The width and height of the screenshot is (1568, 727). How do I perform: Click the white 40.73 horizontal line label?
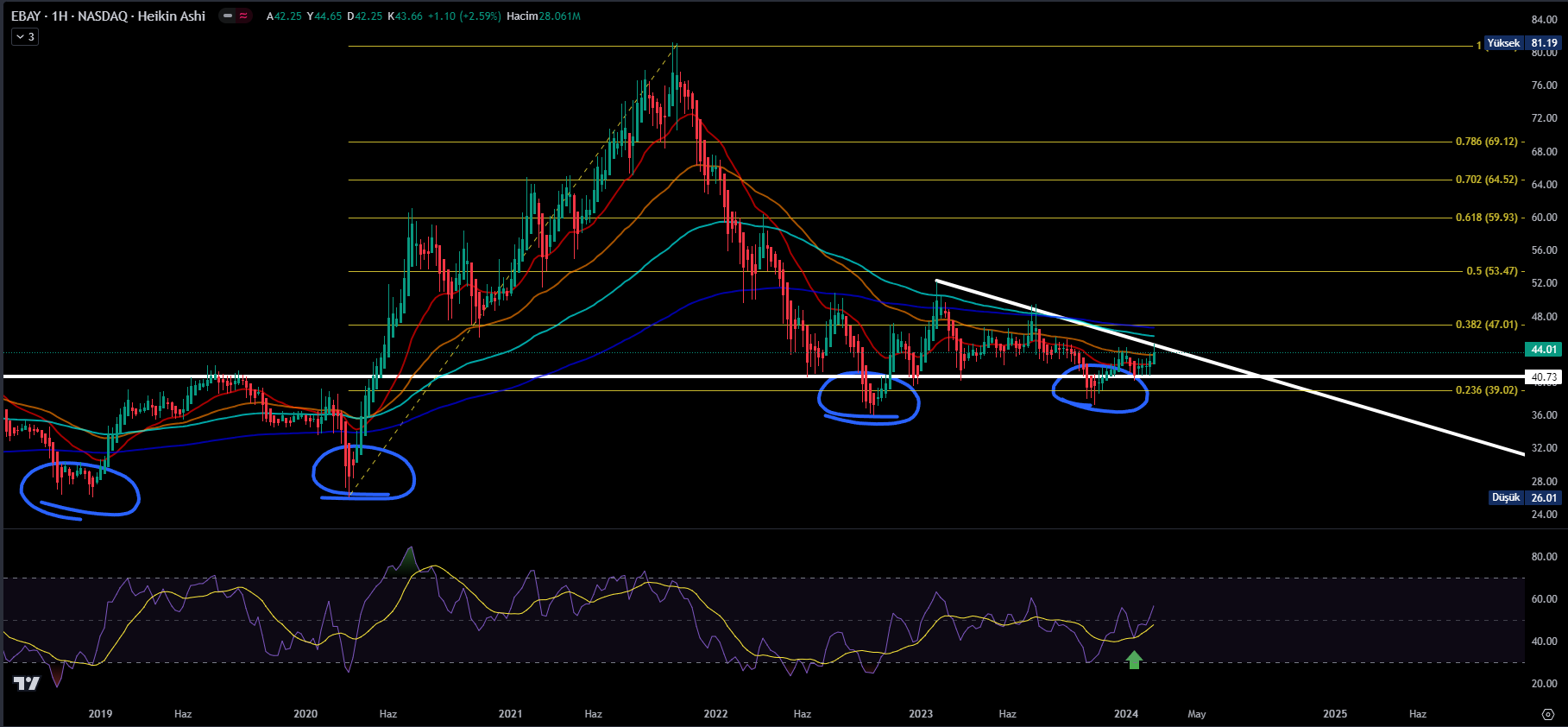(1544, 377)
